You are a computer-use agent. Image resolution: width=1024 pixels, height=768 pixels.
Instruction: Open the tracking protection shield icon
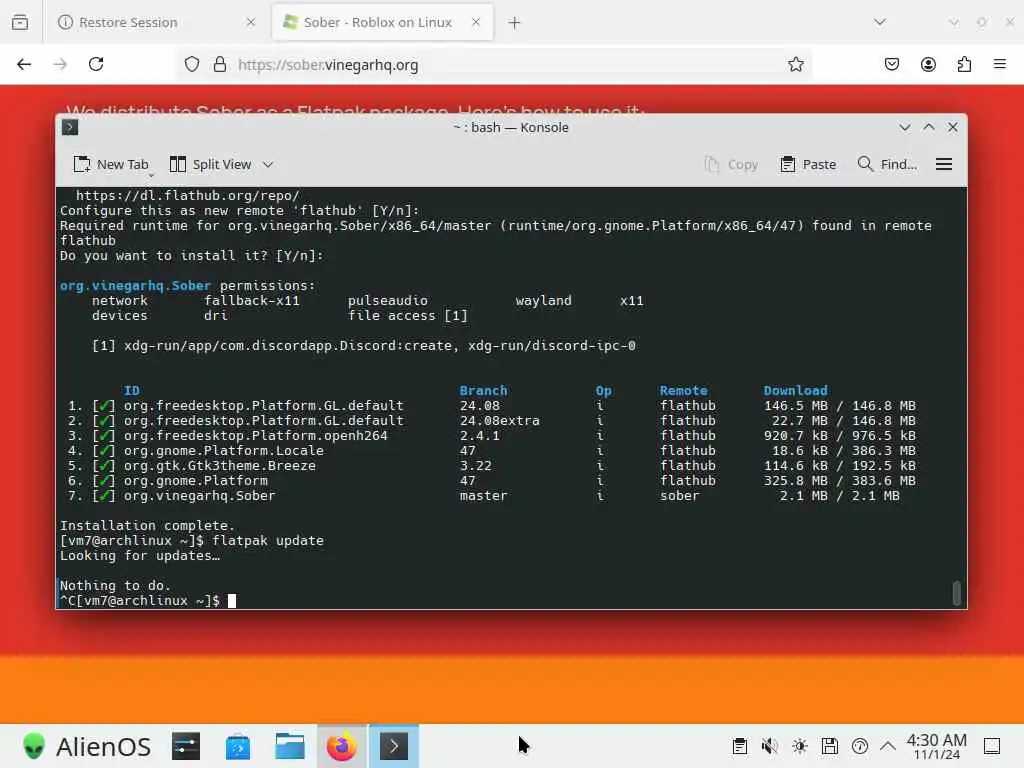pyautogui.click(x=191, y=64)
